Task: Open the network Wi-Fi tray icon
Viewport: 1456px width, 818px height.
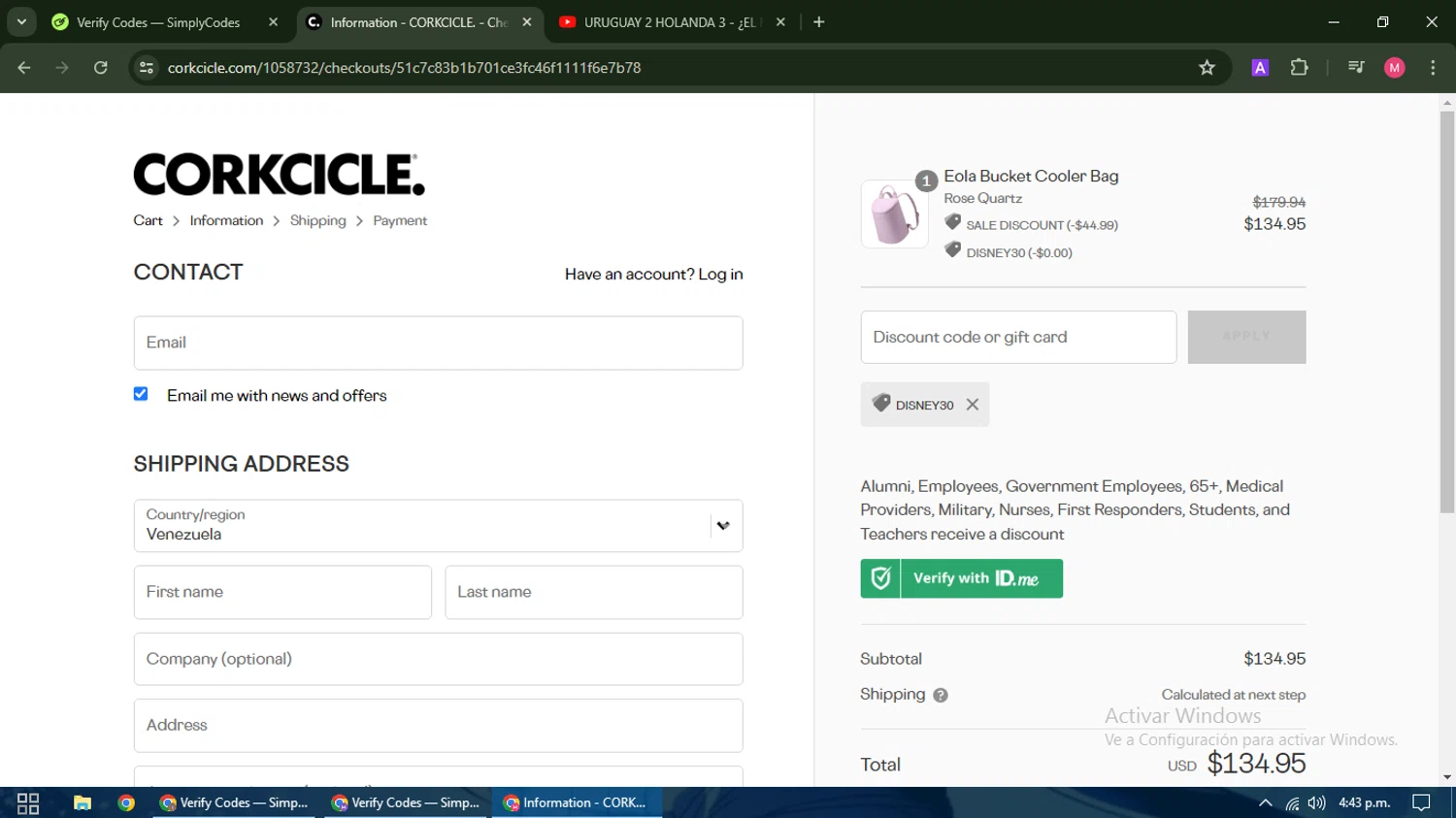Action: 1292,803
